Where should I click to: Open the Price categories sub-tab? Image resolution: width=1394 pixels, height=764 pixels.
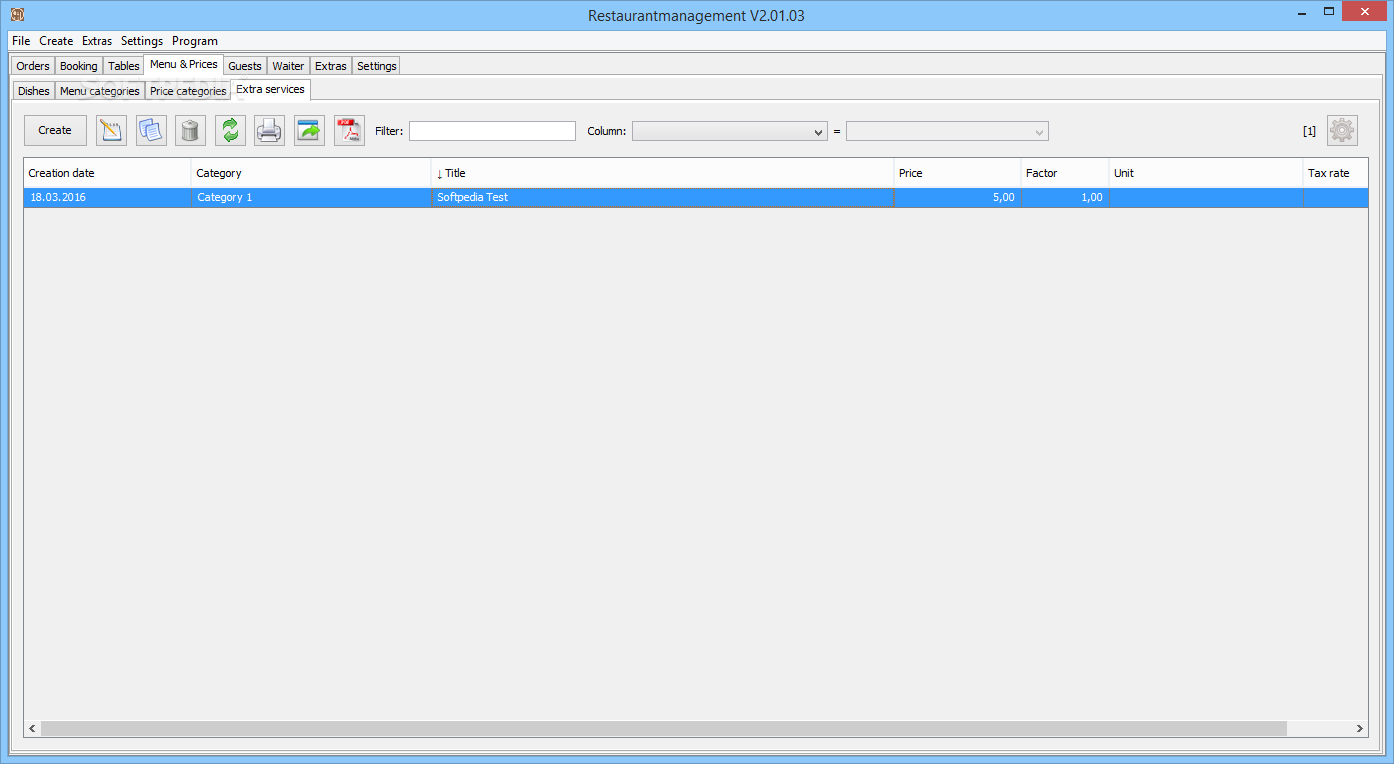(x=188, y=91)
